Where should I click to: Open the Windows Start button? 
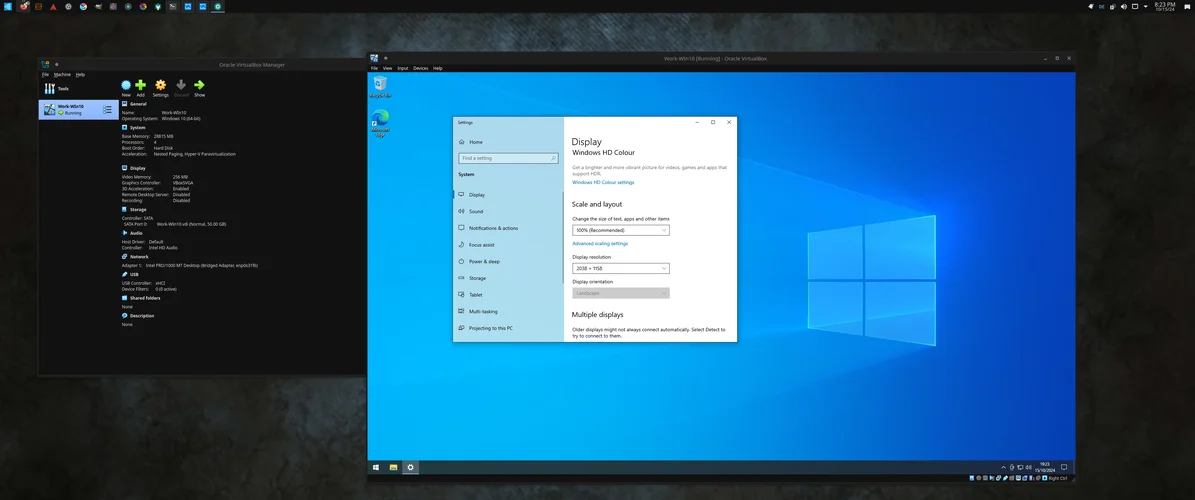[x=376, y=467]
